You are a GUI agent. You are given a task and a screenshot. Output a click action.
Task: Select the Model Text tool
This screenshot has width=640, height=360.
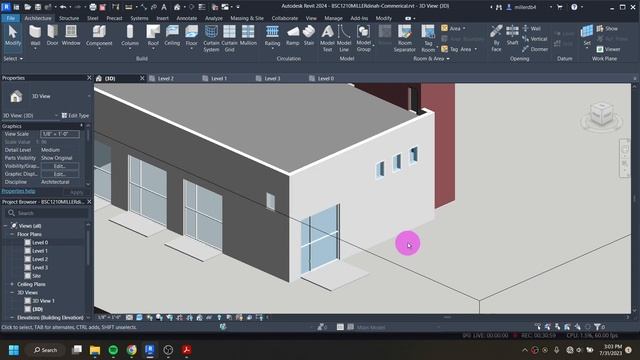pos(327,38)
